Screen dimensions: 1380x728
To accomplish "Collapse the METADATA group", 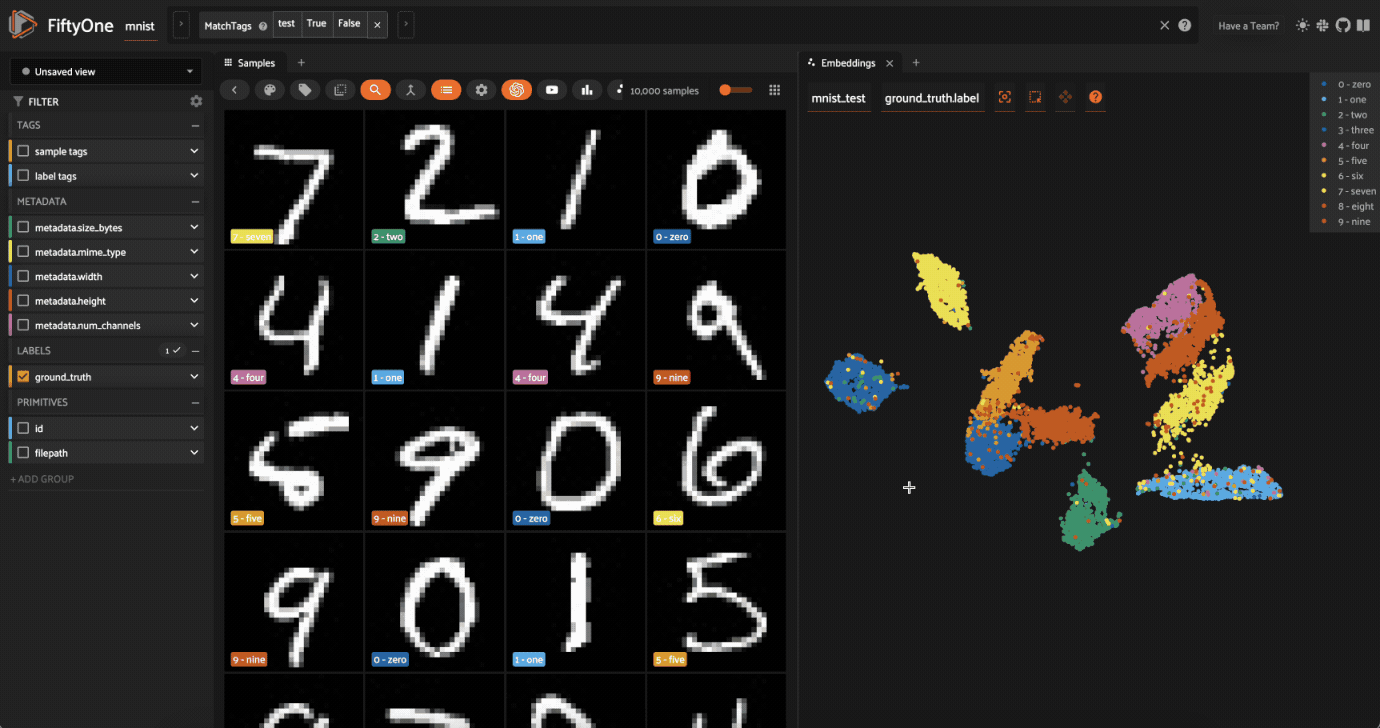I will (x=195, y=202).
